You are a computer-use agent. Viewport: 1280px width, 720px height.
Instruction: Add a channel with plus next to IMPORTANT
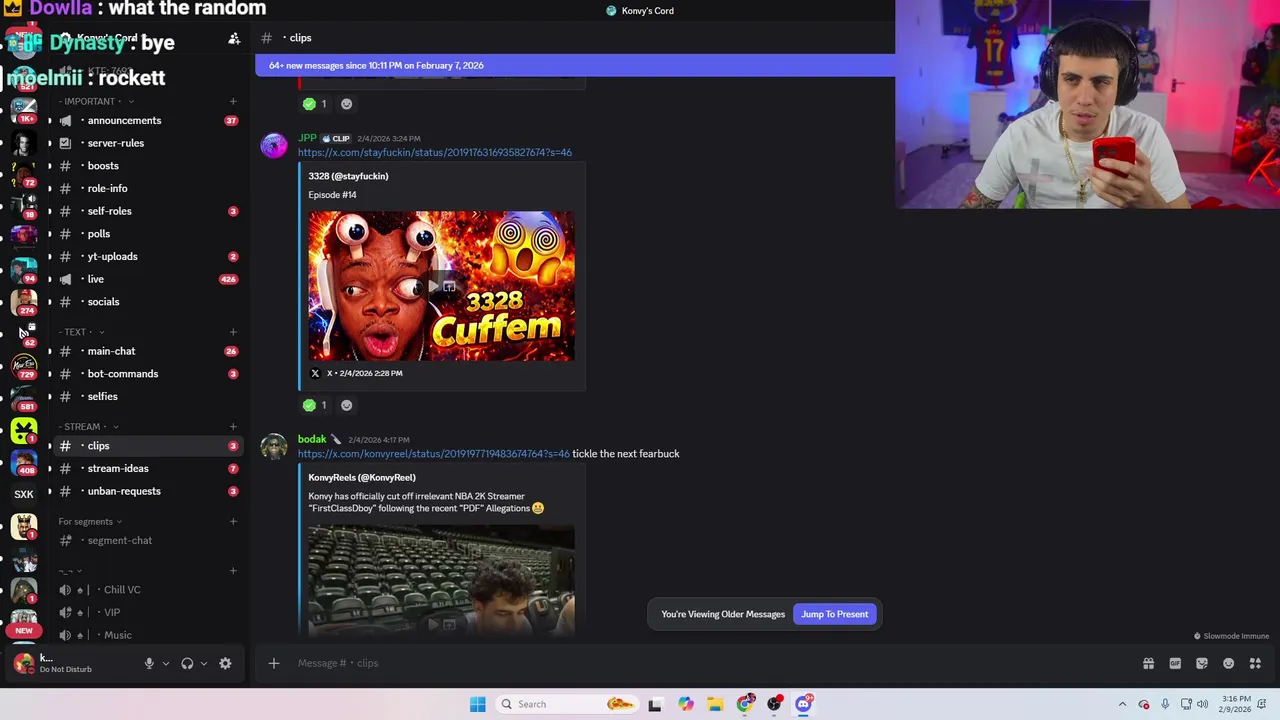click(x=233, y=101)
